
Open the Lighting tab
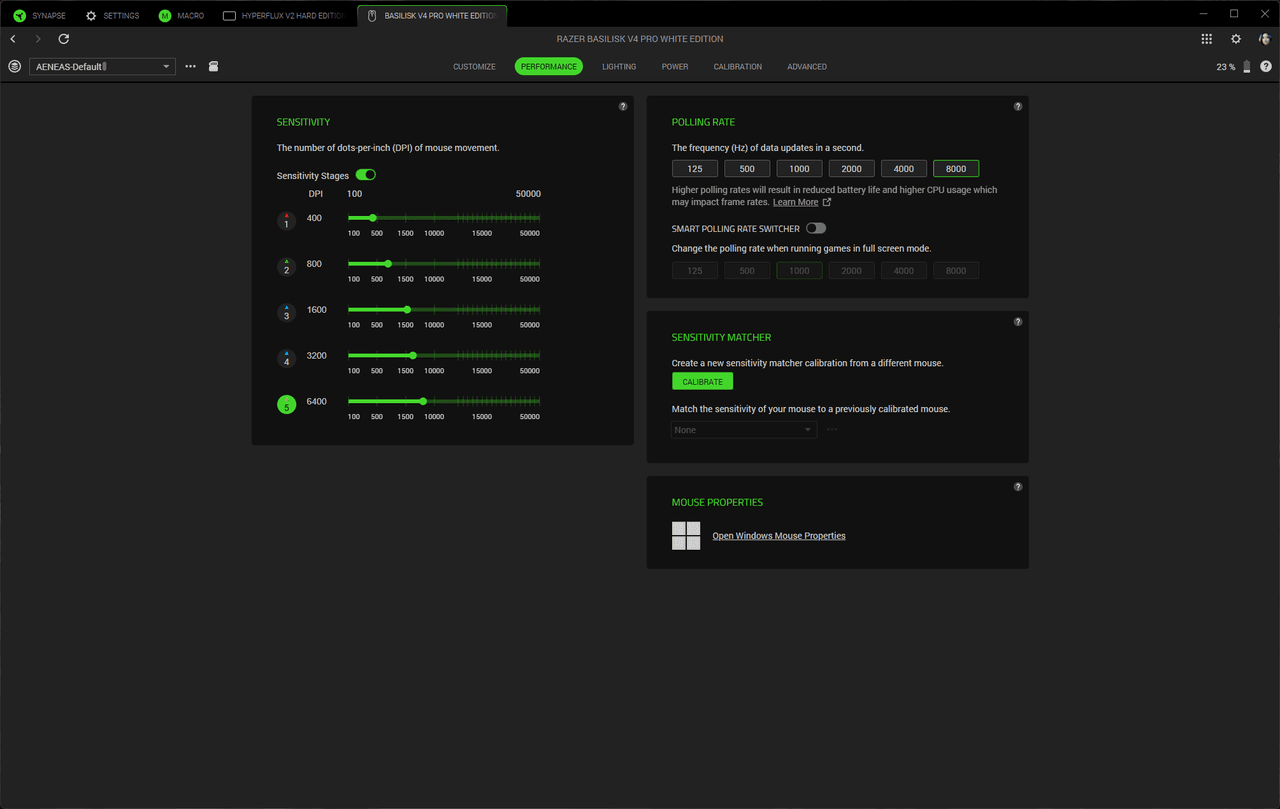coord(619,66)
